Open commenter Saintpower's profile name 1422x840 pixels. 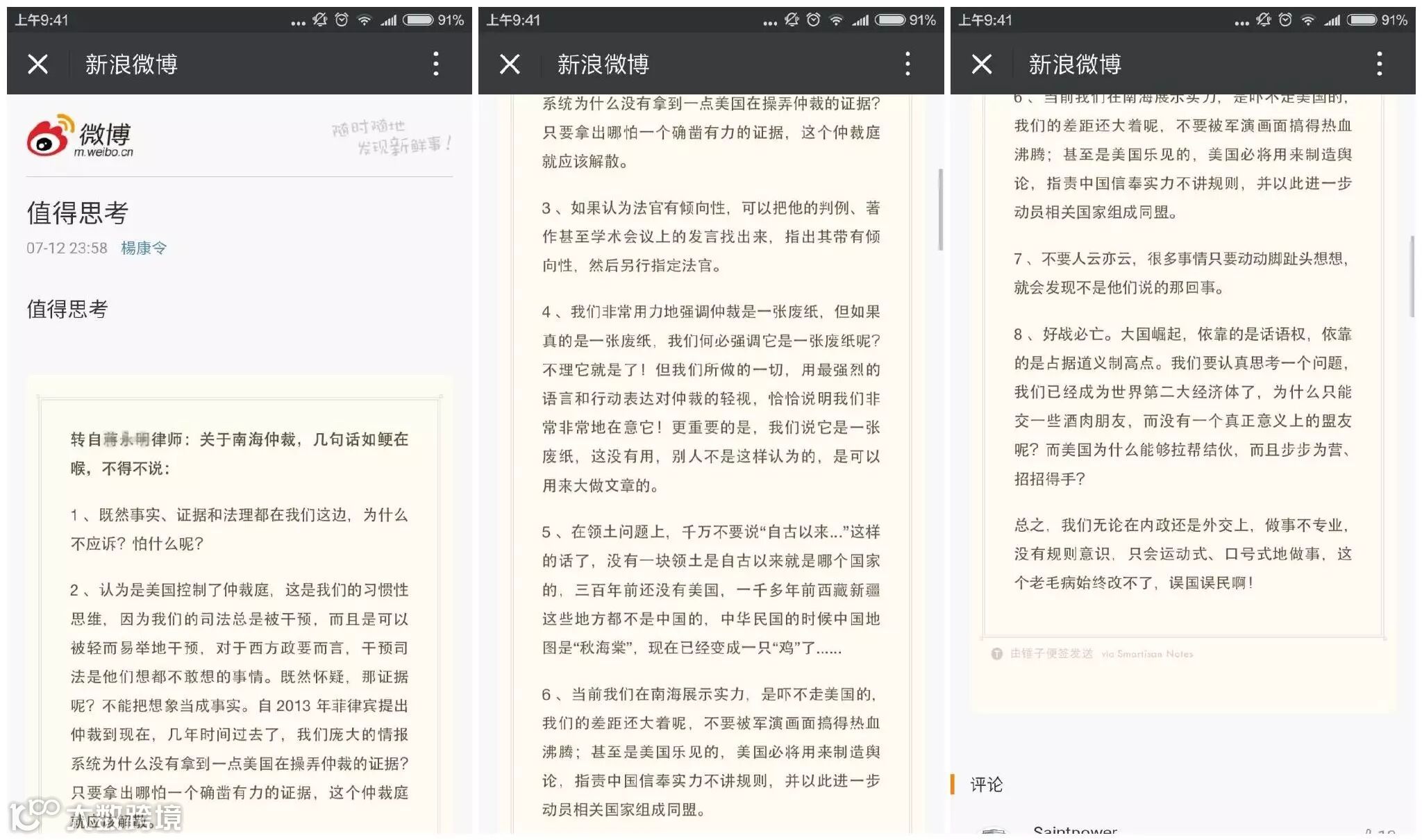pyautogui.click(x=1075, y=830)
